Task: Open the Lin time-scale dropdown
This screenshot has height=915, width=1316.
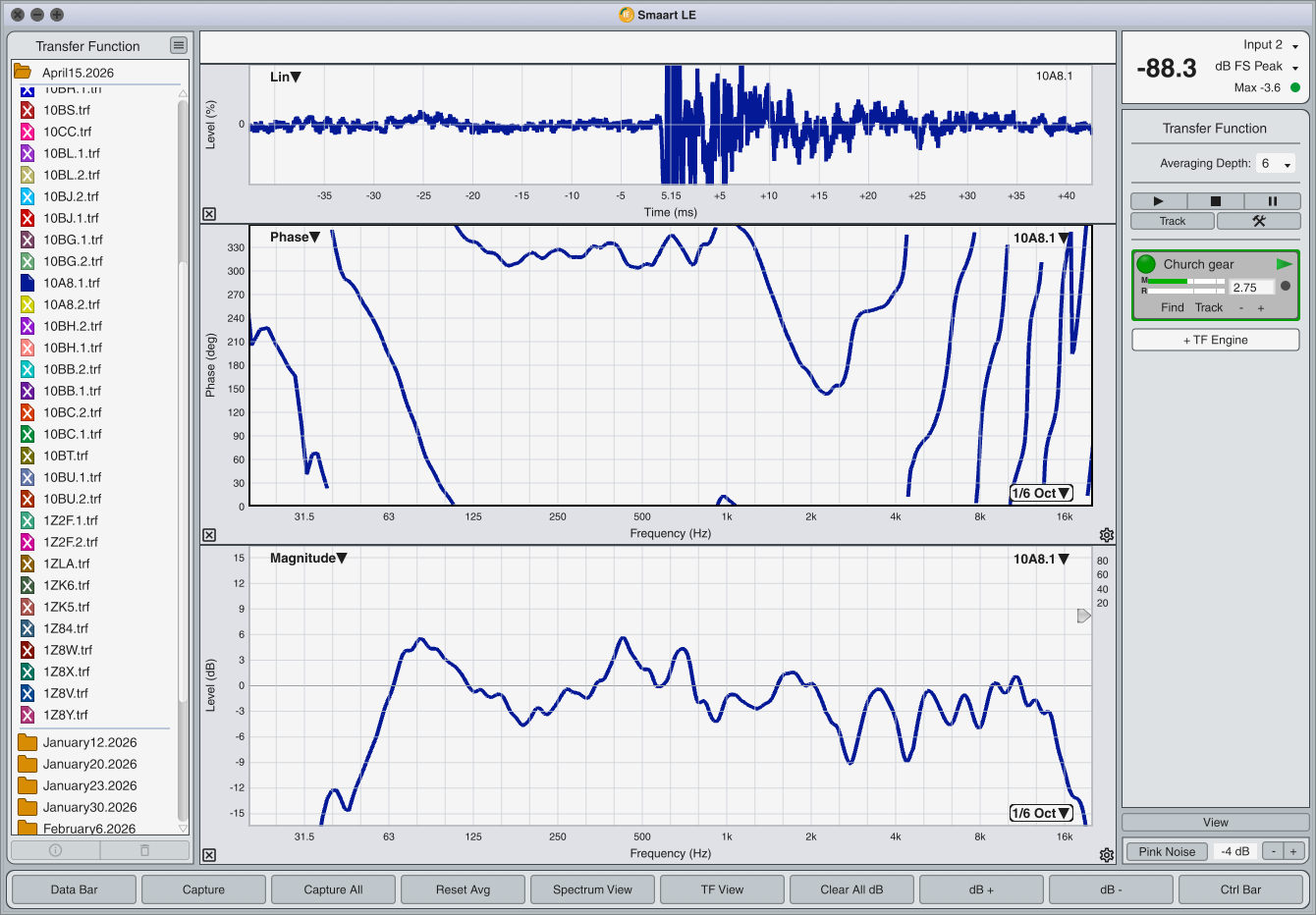Action: click(286, 77)
